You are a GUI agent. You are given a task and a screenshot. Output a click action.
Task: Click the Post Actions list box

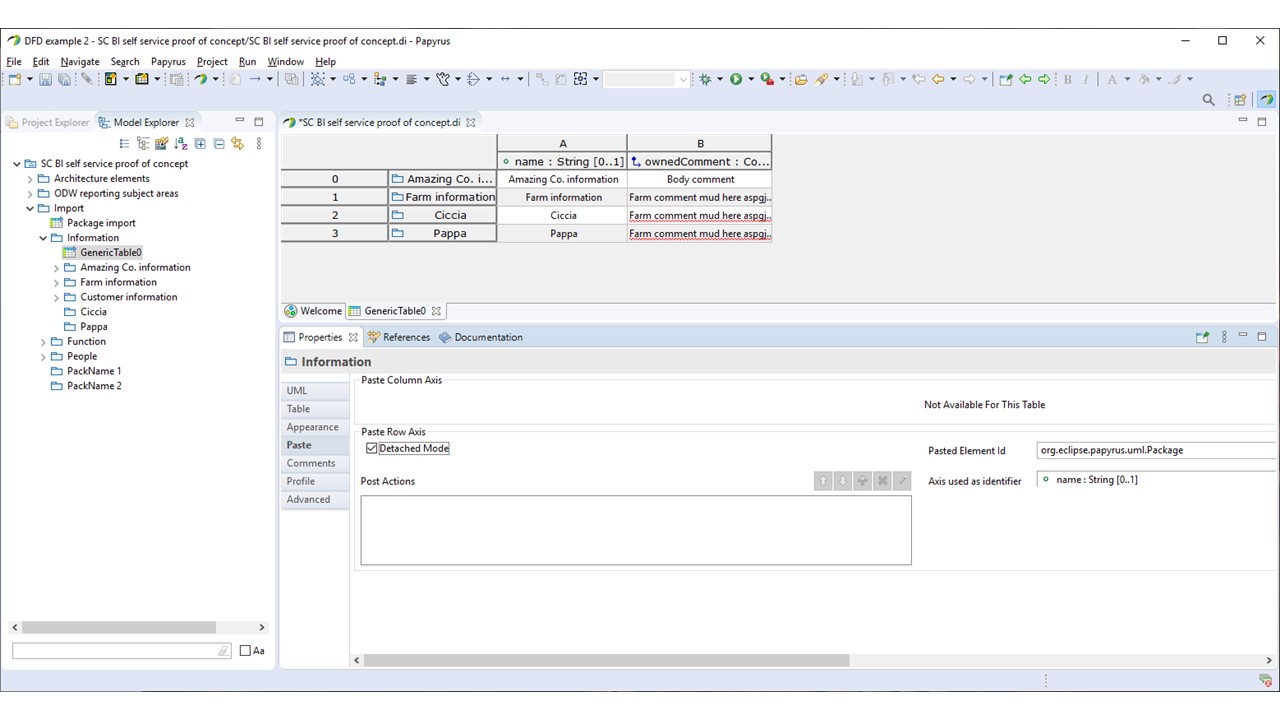(x=636, y=530)
